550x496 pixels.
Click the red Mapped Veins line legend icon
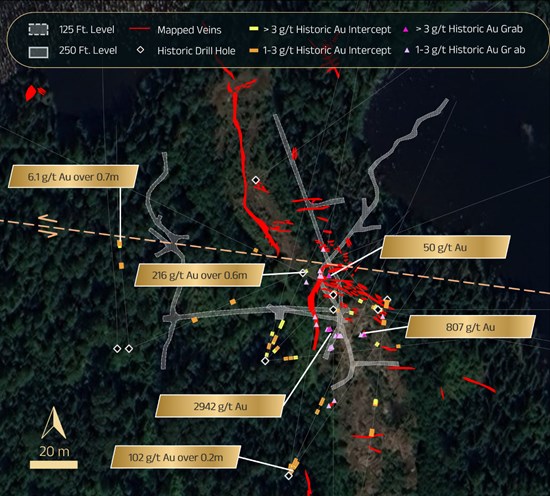(x=139, y=29)
